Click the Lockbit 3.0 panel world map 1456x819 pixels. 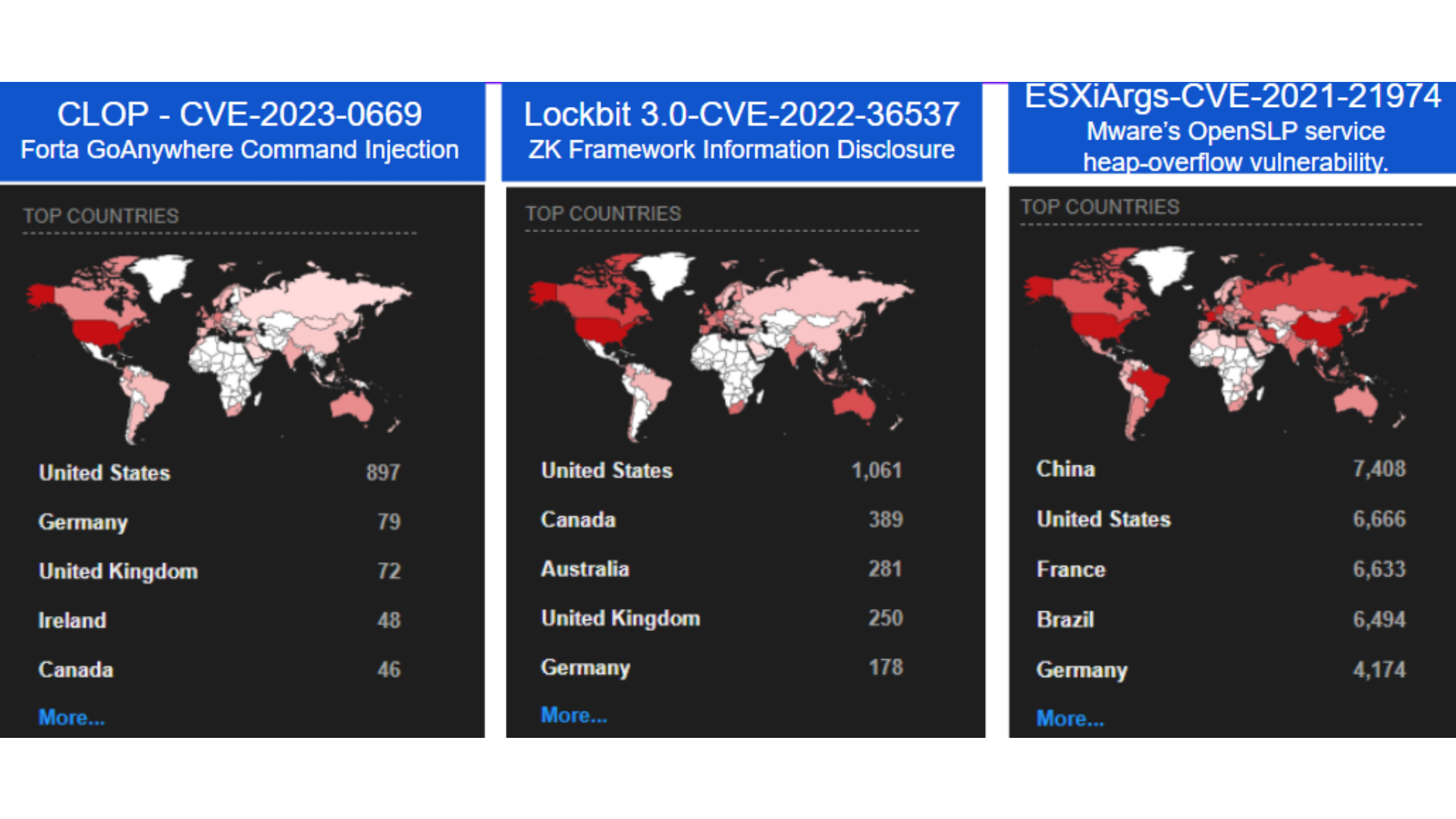[722, 347]
